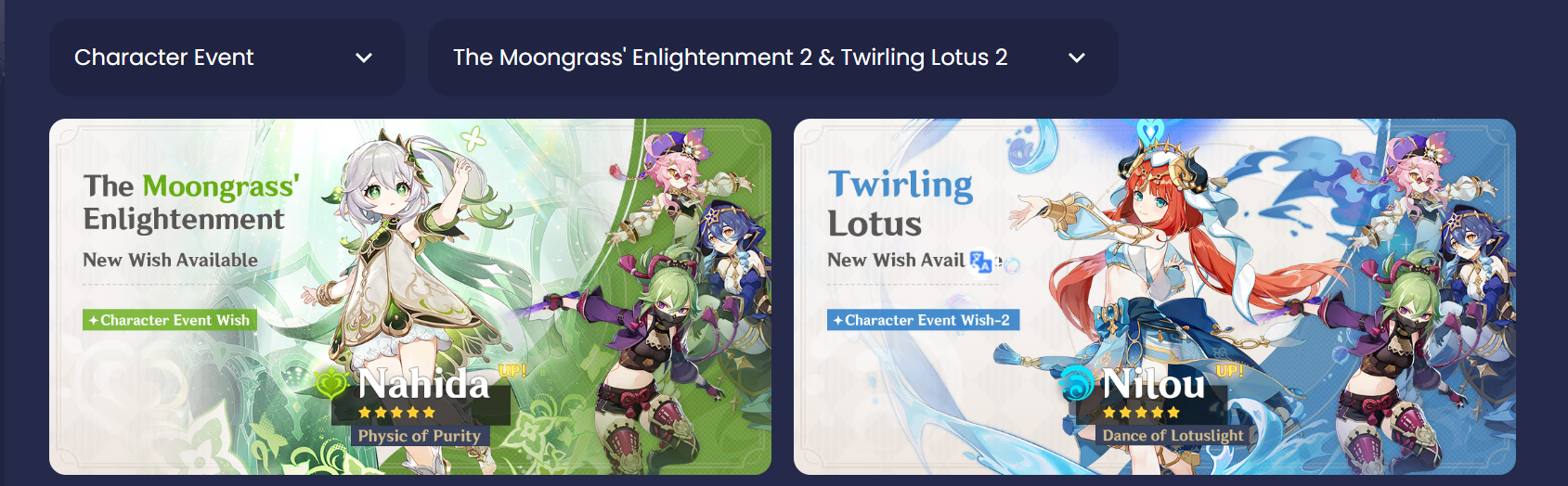
Task: Expand the Moongrass' Enlightenment 2 banner selector
Action: [x=772, y=58]
